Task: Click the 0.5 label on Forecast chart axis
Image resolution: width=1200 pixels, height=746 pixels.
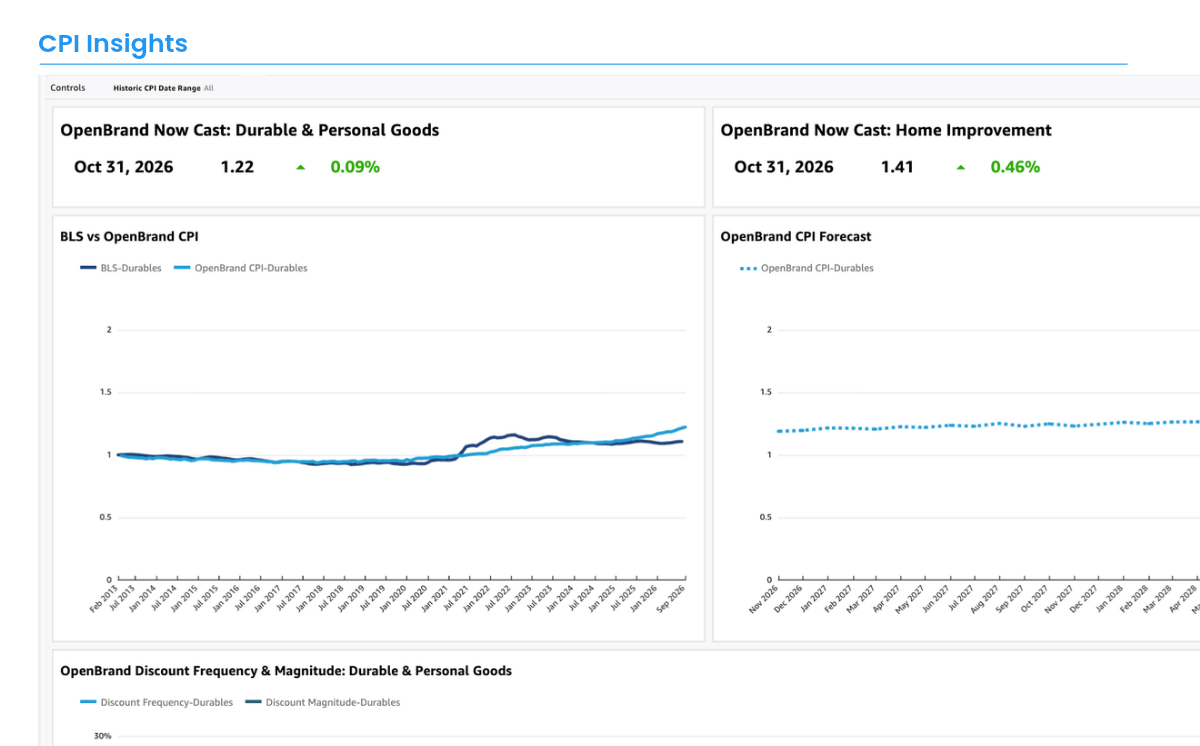Action: point(765,517)
